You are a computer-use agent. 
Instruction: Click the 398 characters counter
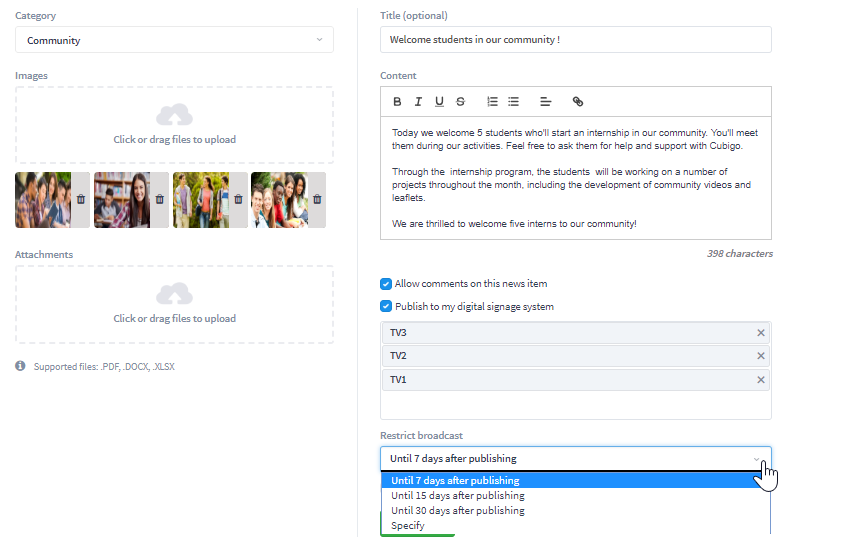[x=740, y=254]
